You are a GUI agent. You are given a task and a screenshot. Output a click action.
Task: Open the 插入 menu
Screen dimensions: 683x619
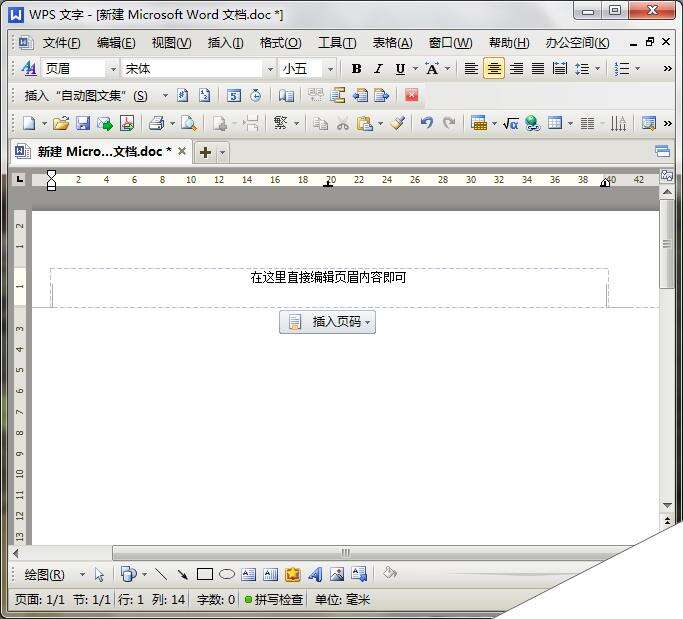coord(225,43)
